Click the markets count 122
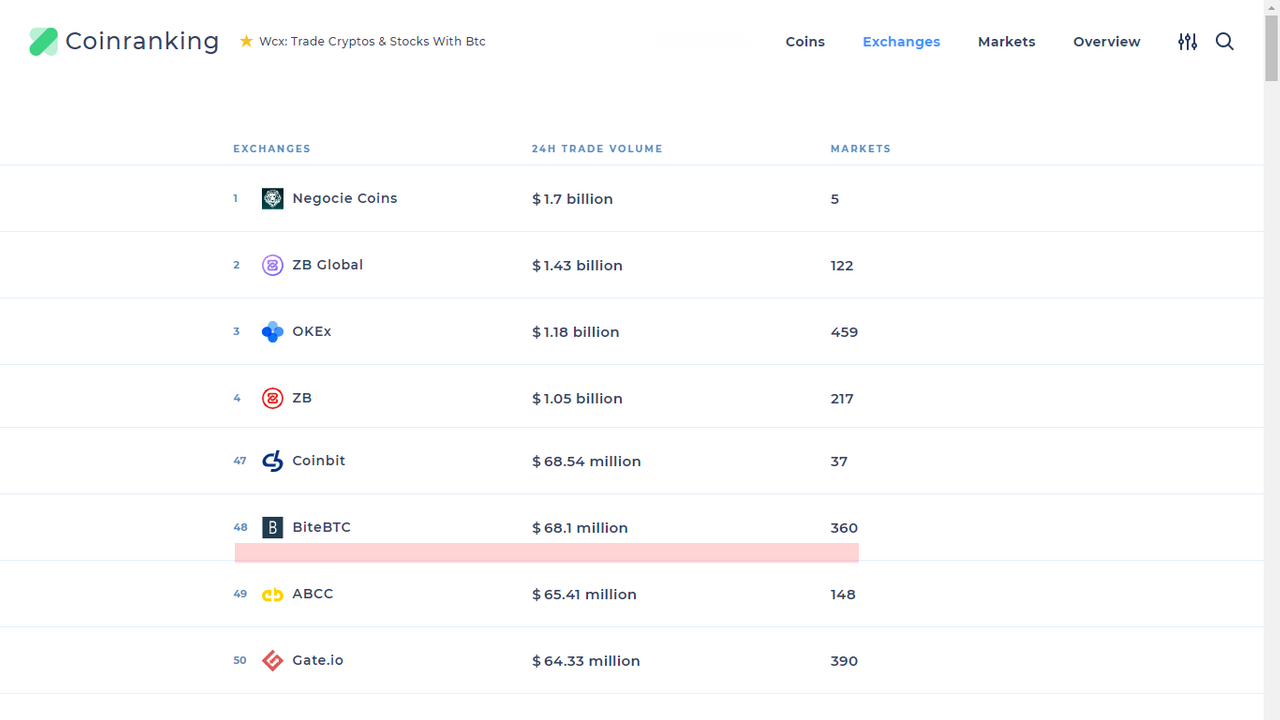The height and width of the screenshot is (720, 1280). click(842, 265)
